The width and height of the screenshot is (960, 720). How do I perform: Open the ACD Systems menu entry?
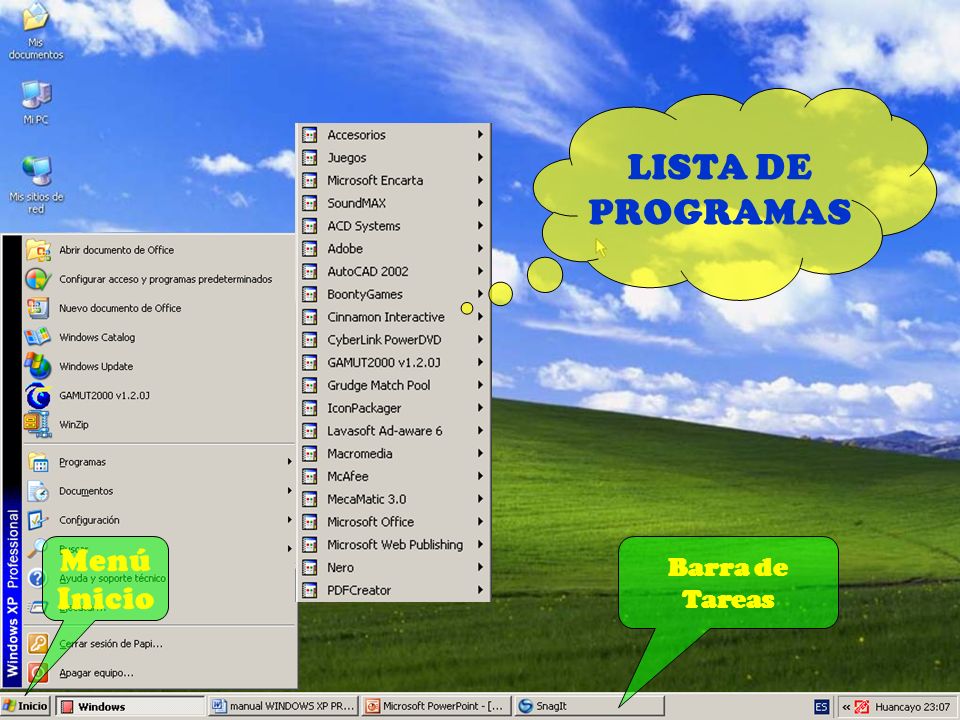click(394, 226)
